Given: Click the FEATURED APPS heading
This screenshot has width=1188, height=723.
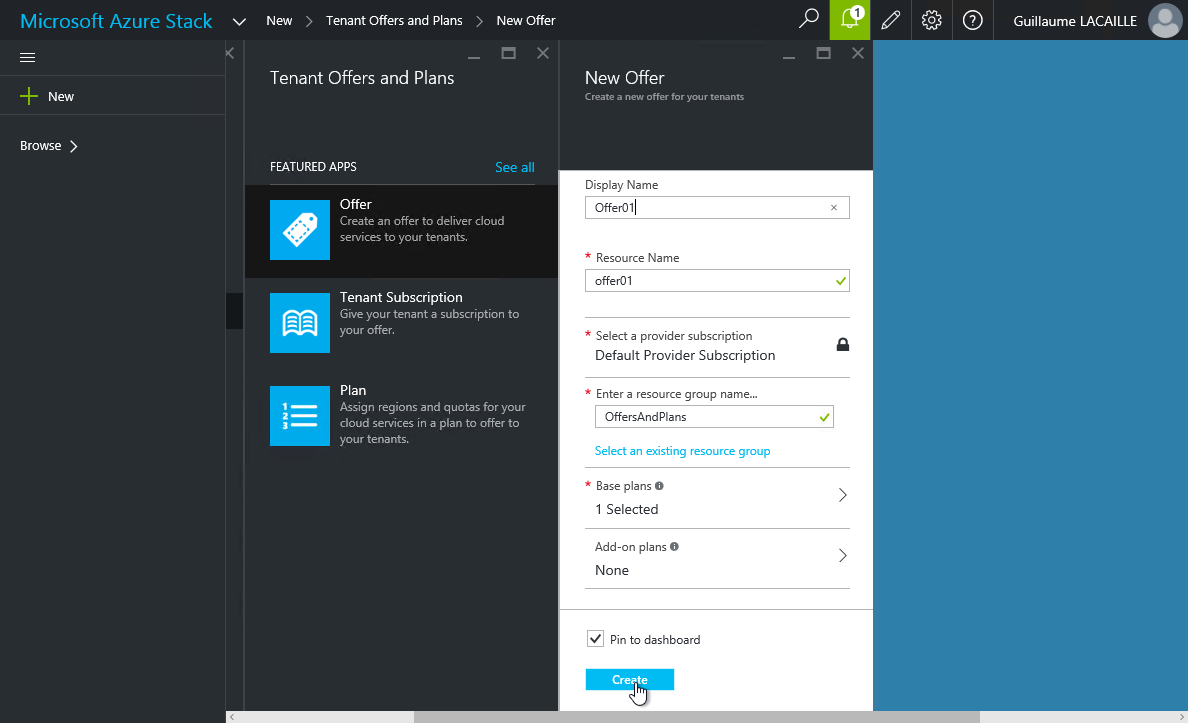Looking at the screenshot, I should click(313, 167).
